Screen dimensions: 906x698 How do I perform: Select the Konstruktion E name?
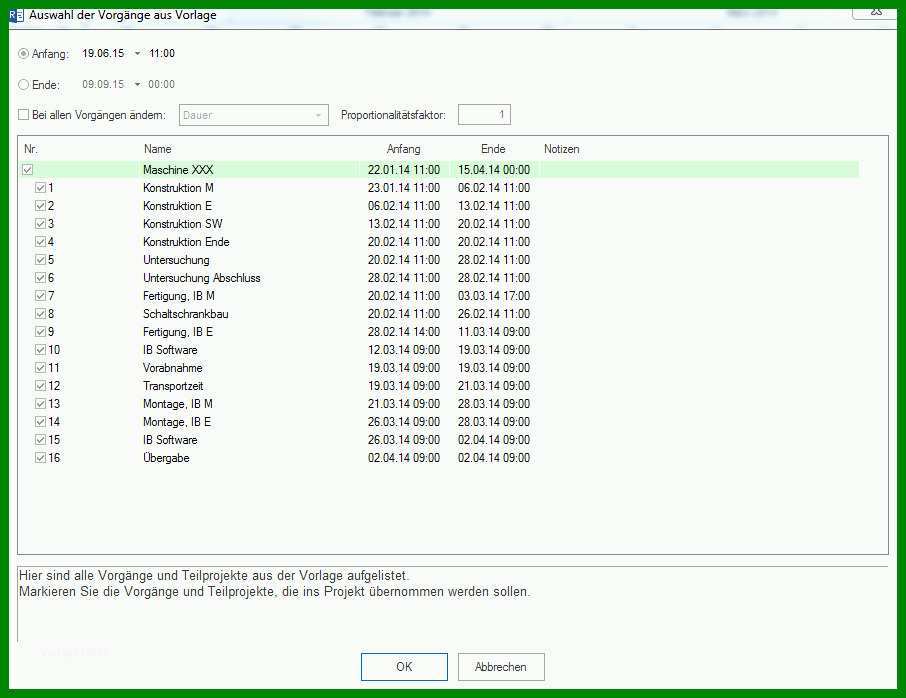[x=177, y=206]
